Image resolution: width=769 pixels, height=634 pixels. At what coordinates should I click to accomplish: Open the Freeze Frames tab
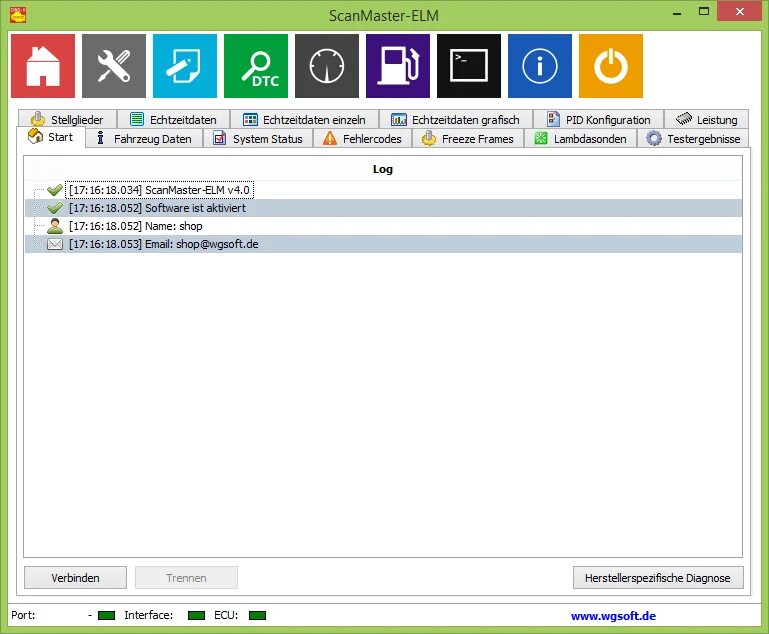point(468,139)
